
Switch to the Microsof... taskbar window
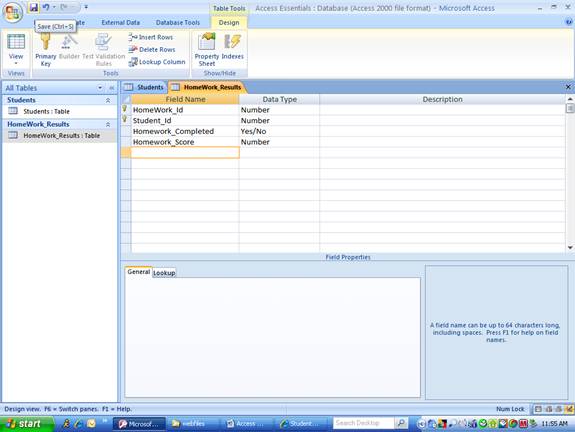click(x=139, y=424)
